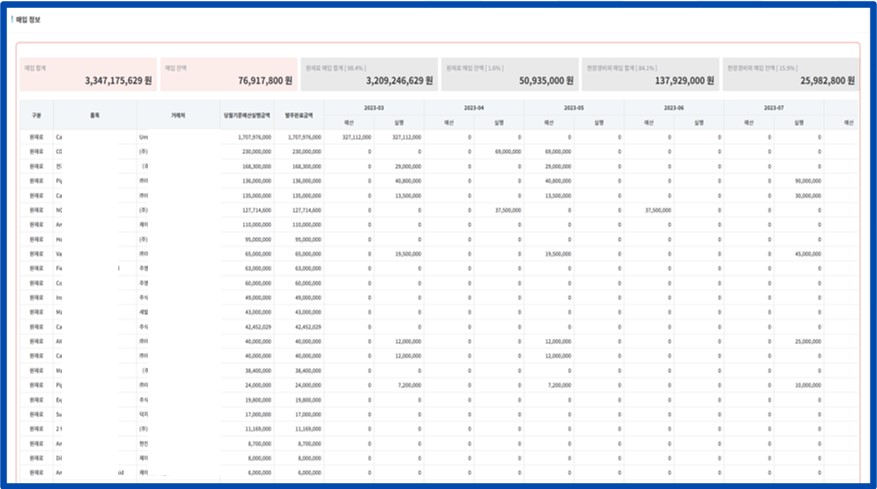Select the 2023-07 month group header
The width and height of the screenshot is (877, 489).
[x=774, y=107]
